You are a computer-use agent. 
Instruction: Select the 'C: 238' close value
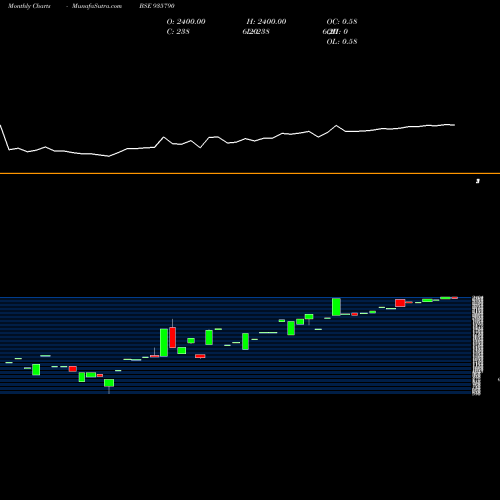(x=178, y=32)
